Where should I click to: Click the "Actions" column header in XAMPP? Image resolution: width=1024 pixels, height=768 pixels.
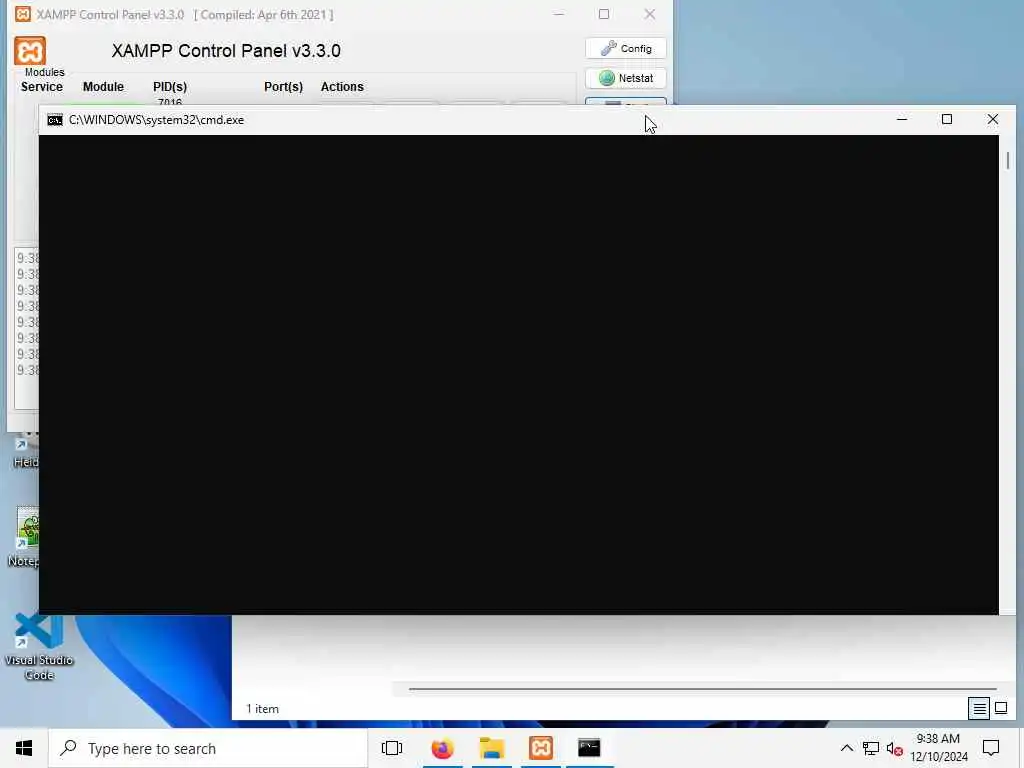pyautogui.click(x=342, y=87)
